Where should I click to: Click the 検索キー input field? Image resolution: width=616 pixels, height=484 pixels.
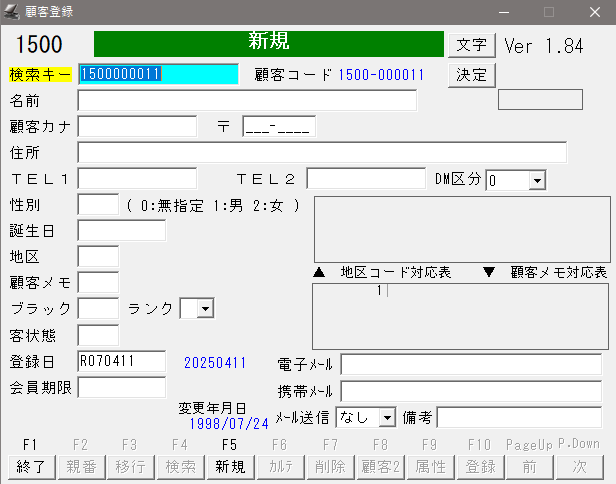(x=158, y=74)
